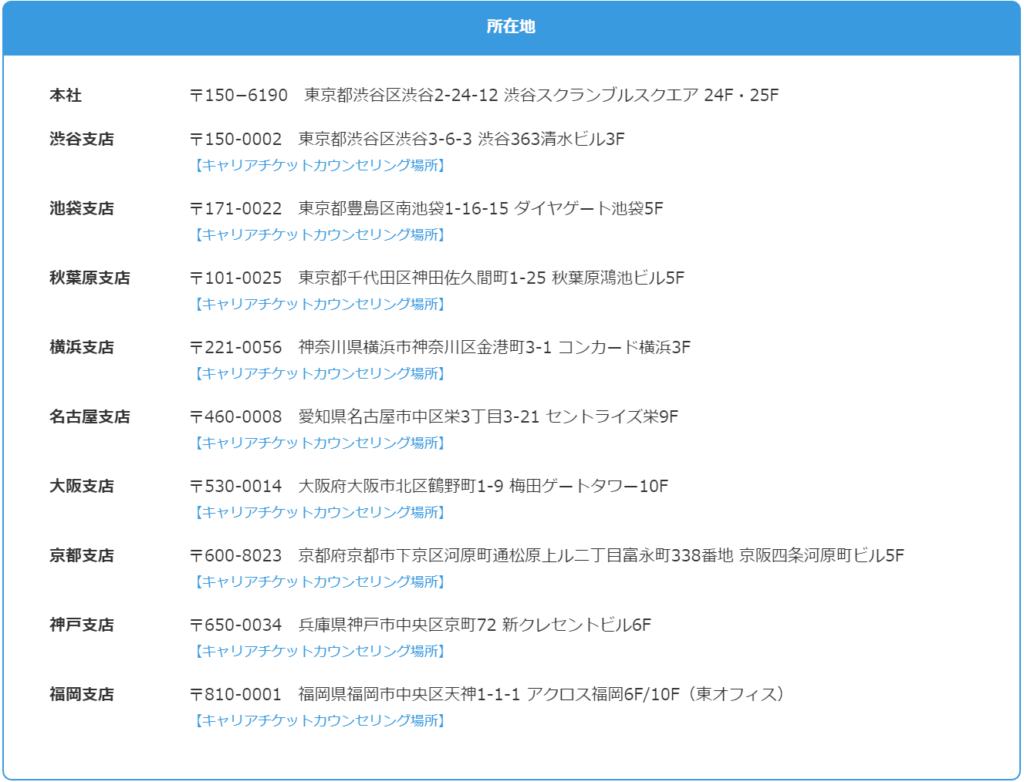Click the address 〒150-0002 渋谷363清水ビル3F
Image resolution: width=1024 pixels, height=782 pixels.
pos(407,139)
